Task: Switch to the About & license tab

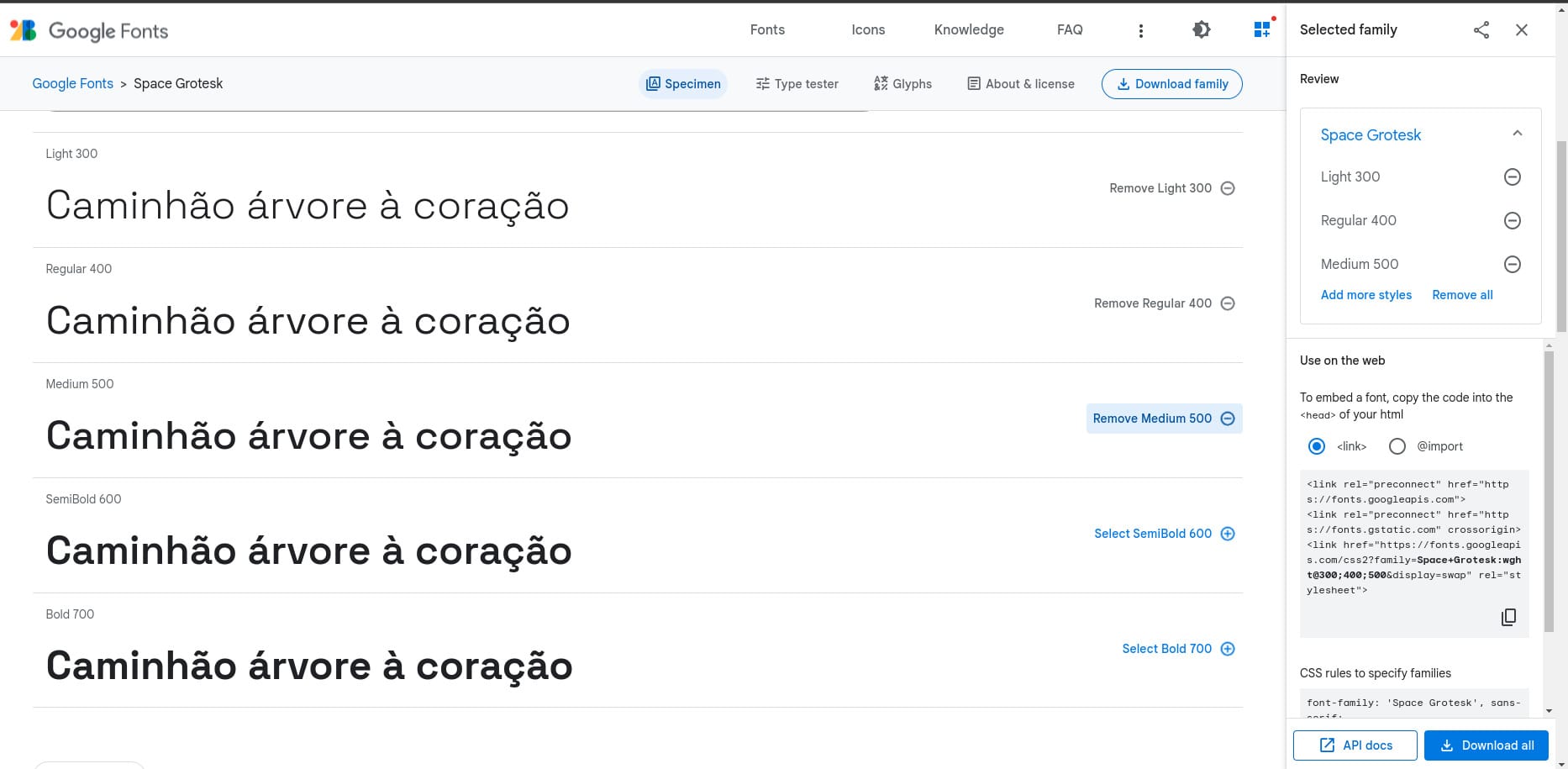Action: point(1021,84)
